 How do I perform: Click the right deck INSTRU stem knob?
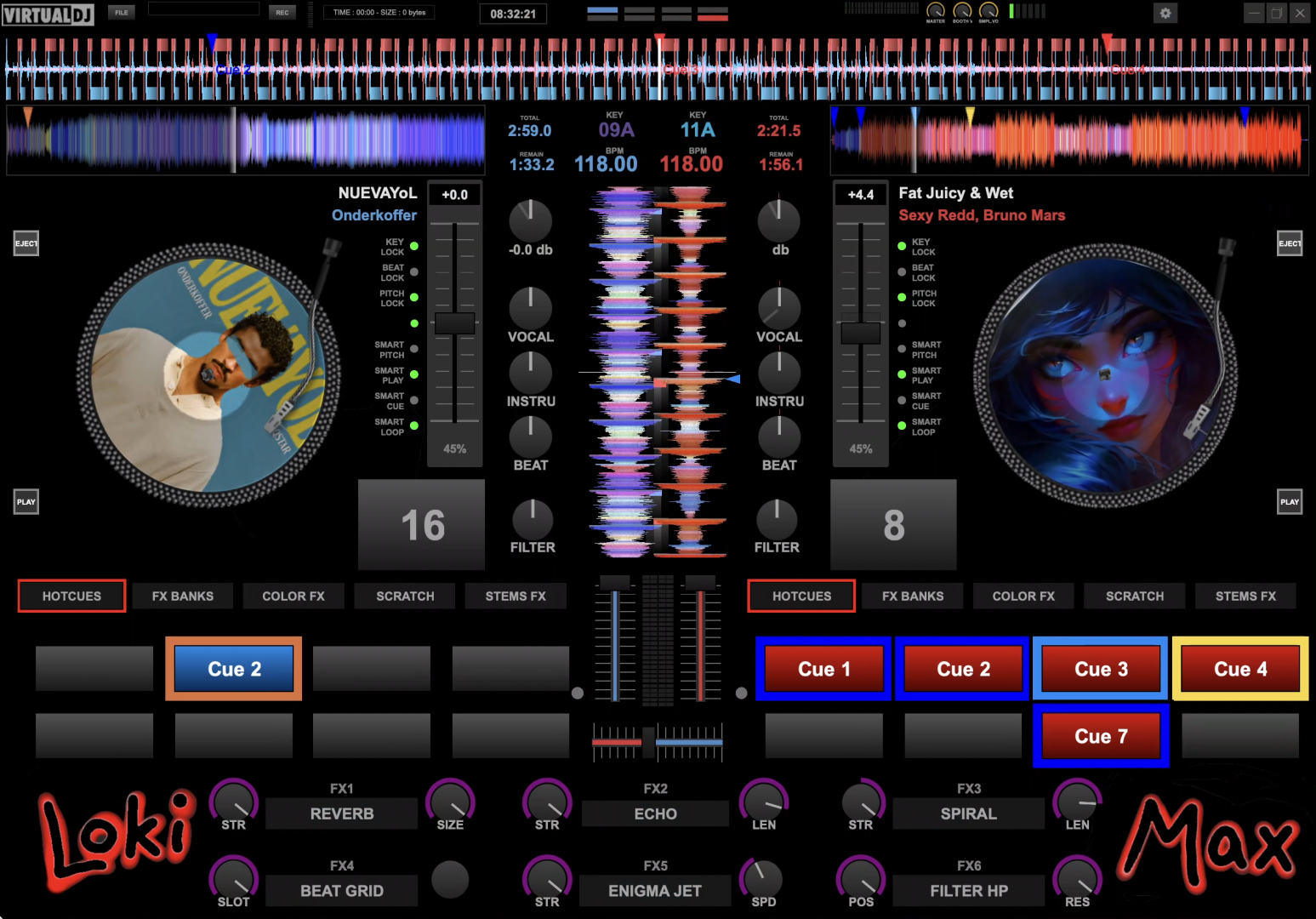click(779, 372)
